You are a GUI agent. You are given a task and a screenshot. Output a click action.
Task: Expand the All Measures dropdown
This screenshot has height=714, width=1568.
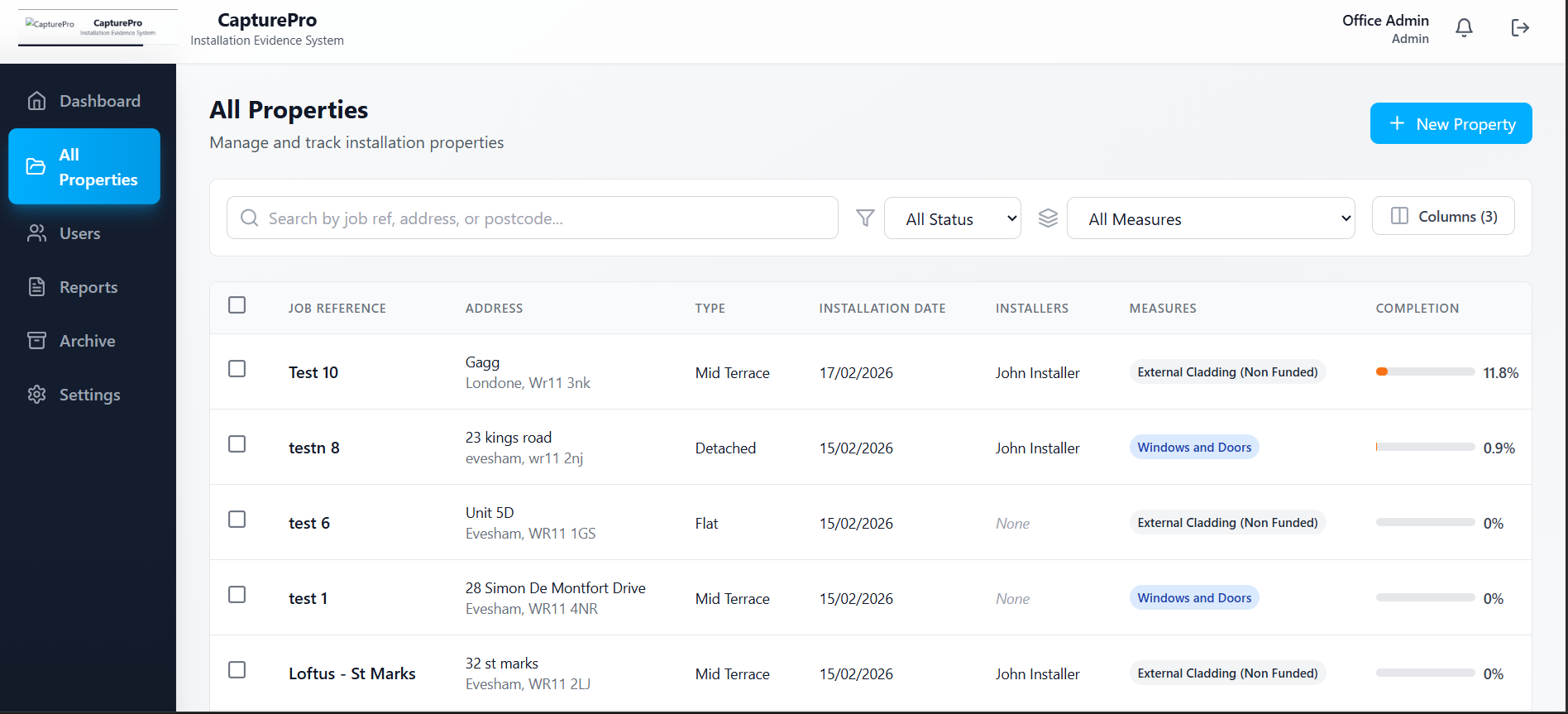pos(1210,218)
